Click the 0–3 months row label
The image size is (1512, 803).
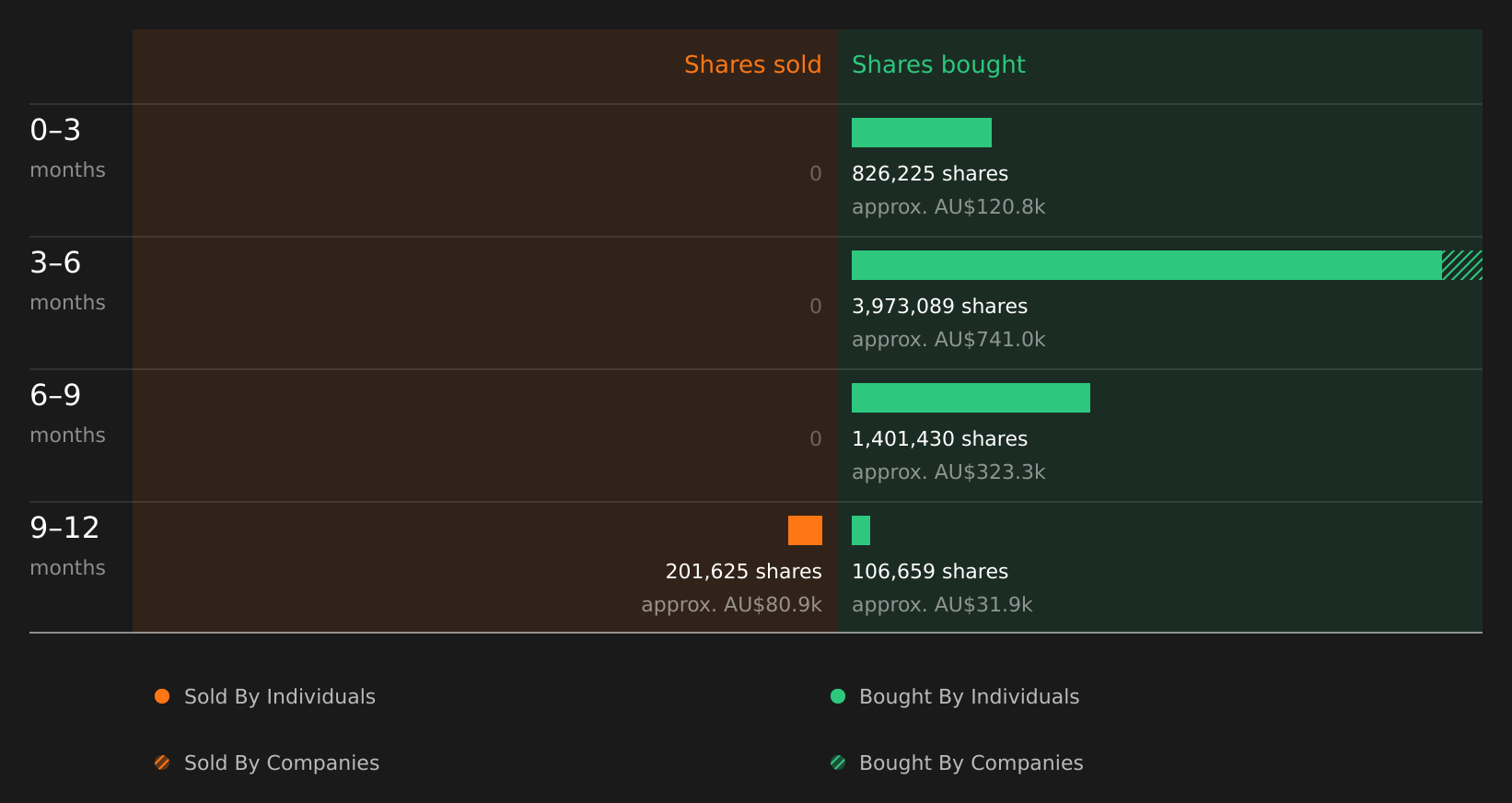tap(67, 147)
